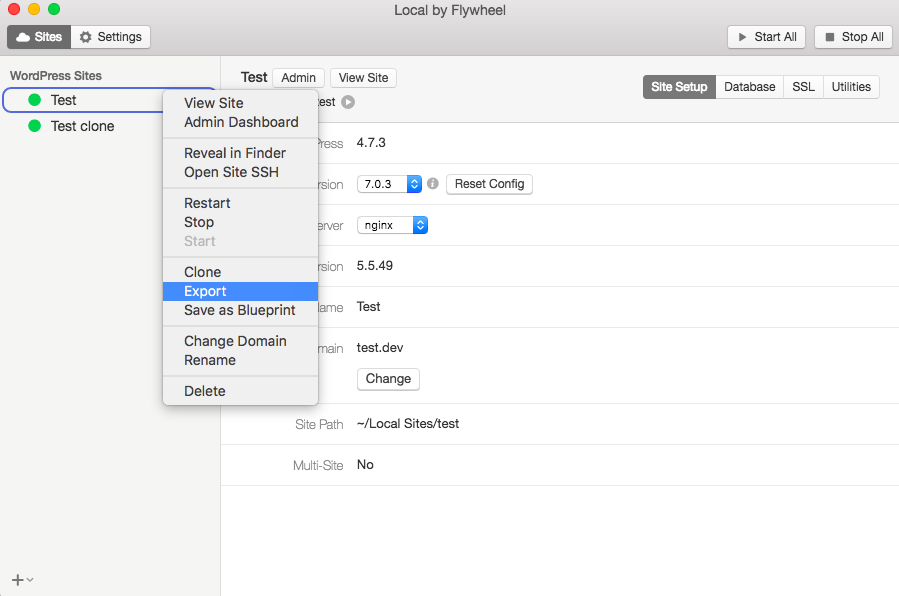Click the site path ~/Local Sites/test
Image resolution: width=899 pixels, height=596 pixels.
point(408,424)
